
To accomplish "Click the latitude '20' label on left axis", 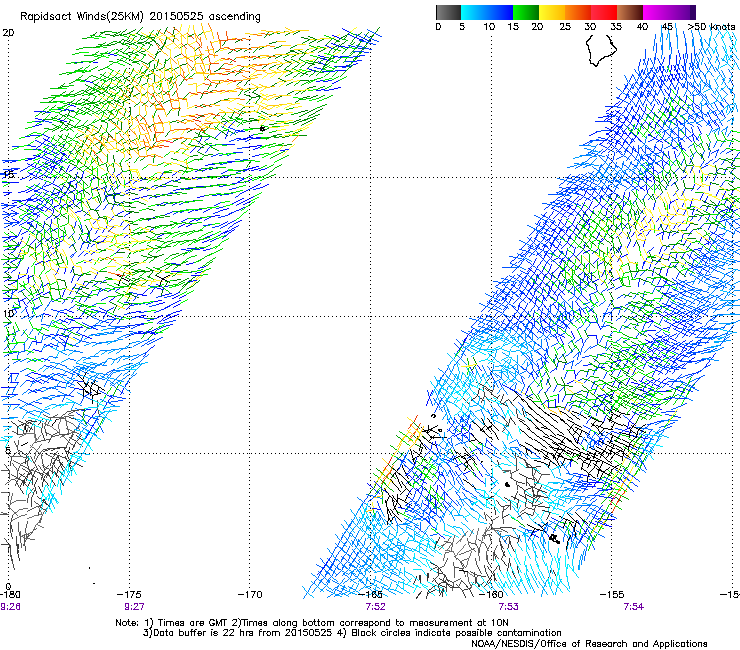I will tap(8, 33).
